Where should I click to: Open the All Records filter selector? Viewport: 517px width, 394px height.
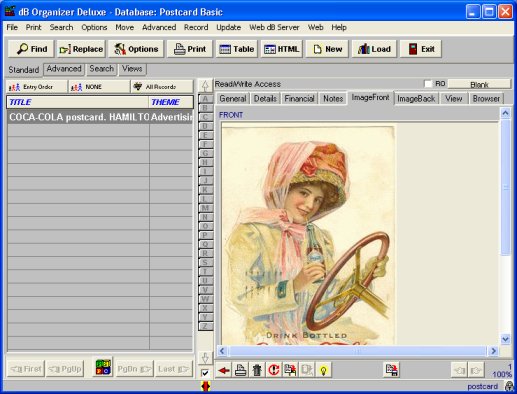point(162,87)
